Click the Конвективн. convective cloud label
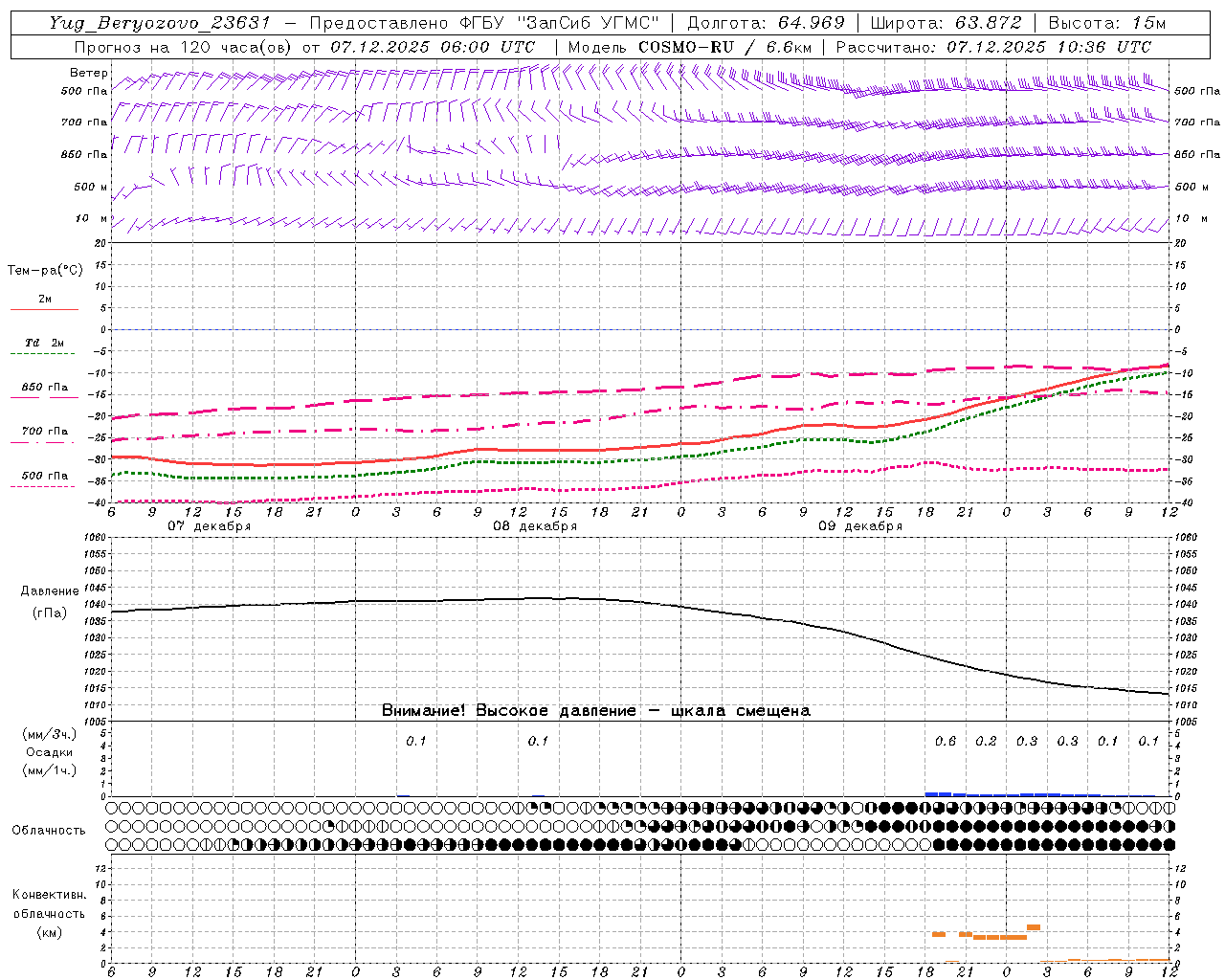The height and width of the screenshot is (980, 1225). [49, 895]
